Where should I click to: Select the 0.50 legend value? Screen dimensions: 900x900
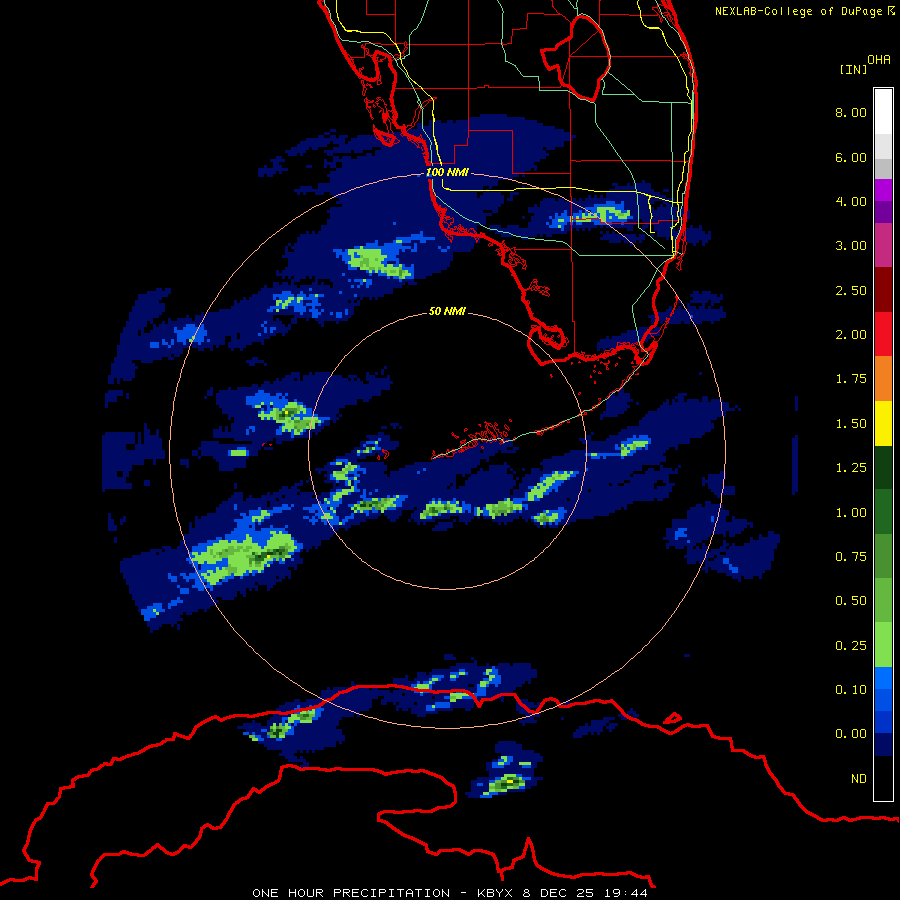[x=851, y=601]
